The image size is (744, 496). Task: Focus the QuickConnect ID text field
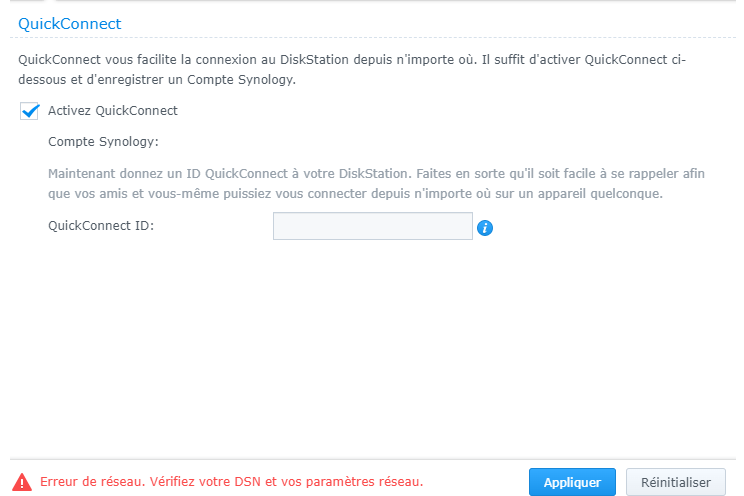(x=372, y=226)
